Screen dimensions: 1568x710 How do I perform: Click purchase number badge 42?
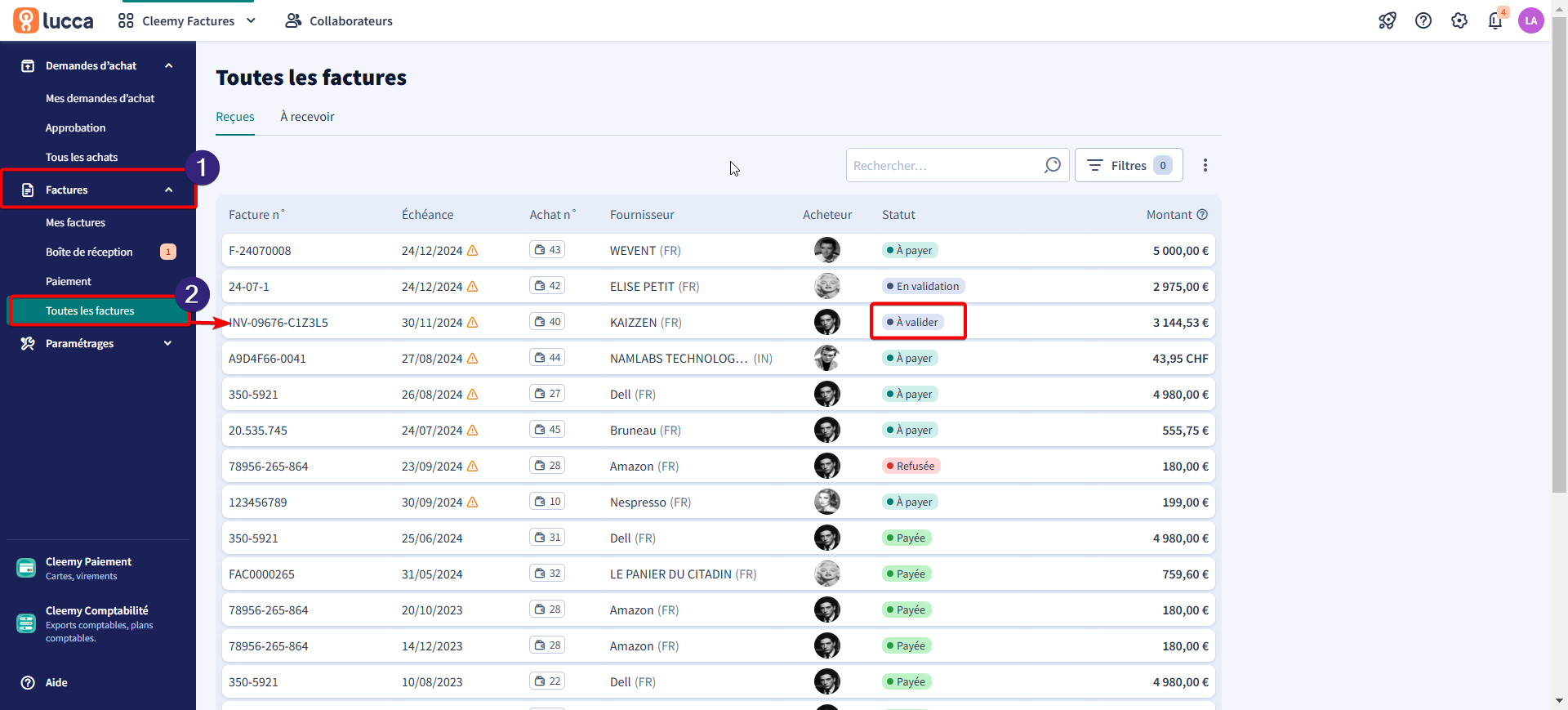(547, 286)
